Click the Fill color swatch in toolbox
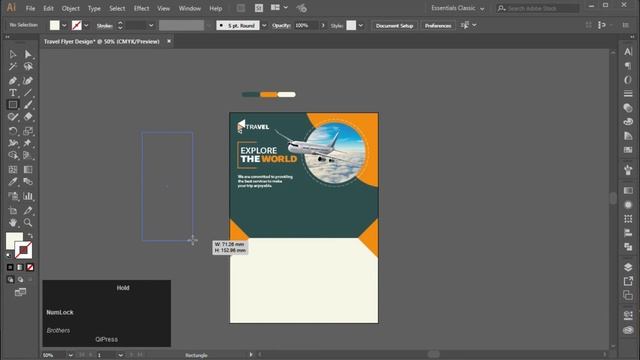 [13, 240]
